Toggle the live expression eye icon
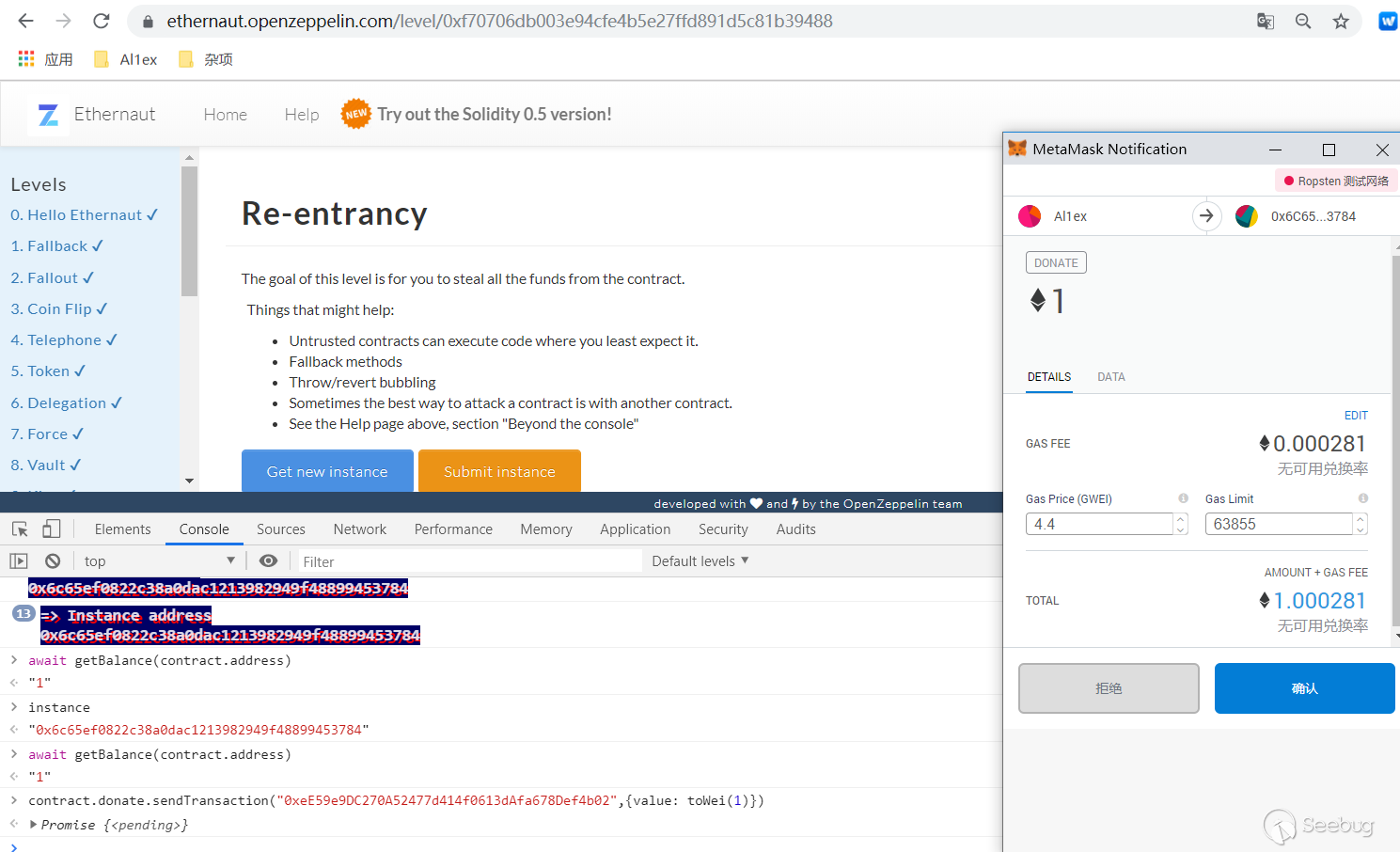 [268, 561]
